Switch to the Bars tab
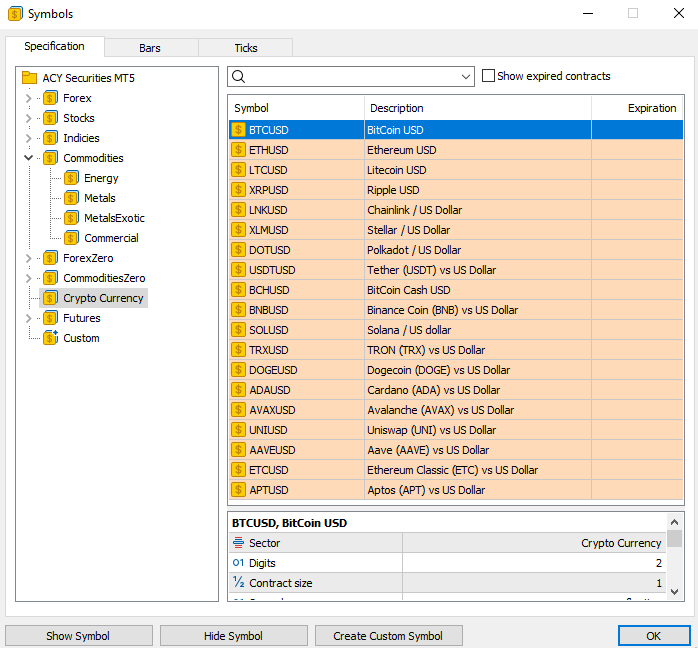 pos(150,48)
